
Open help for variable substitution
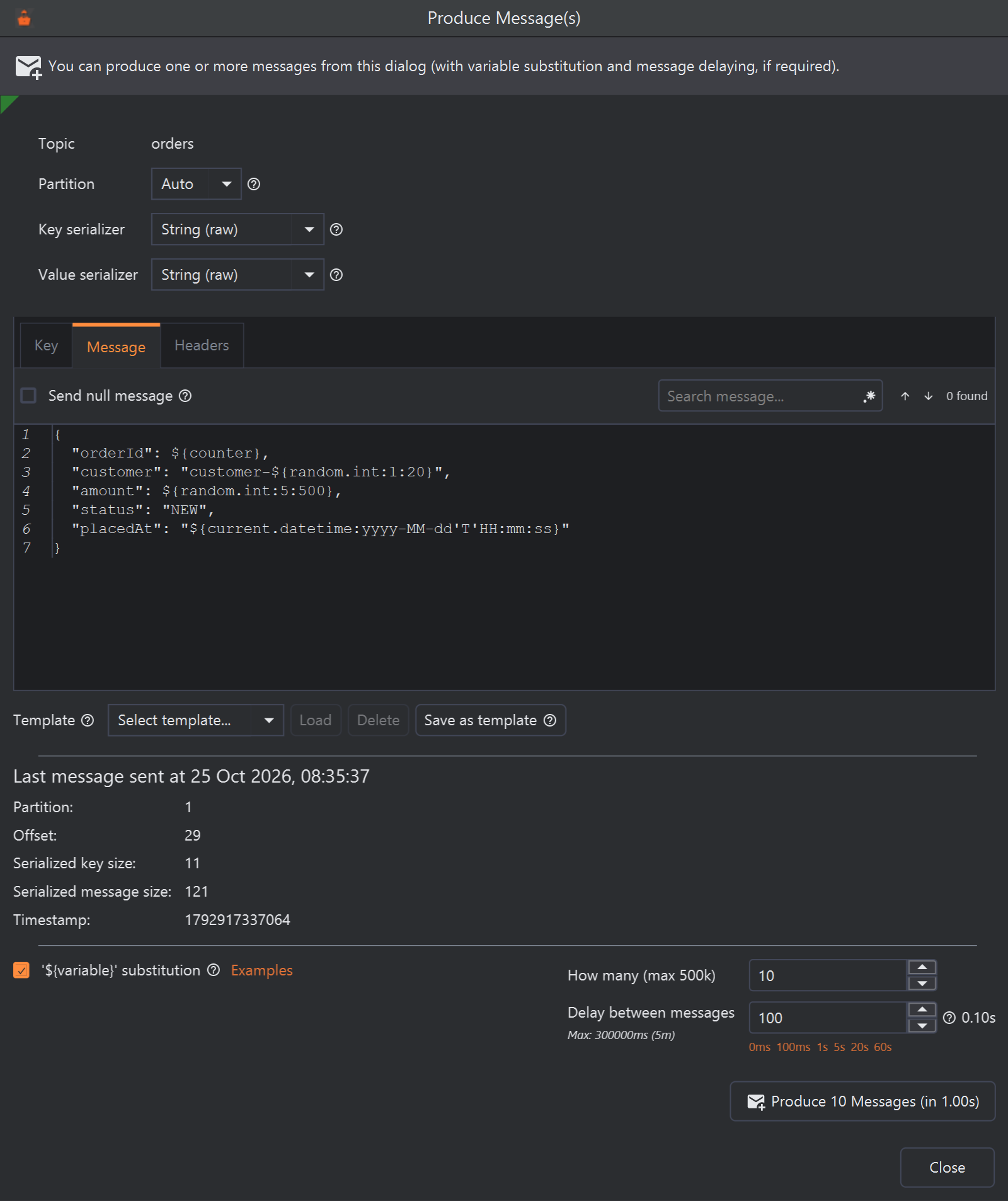tap(214, 970)
